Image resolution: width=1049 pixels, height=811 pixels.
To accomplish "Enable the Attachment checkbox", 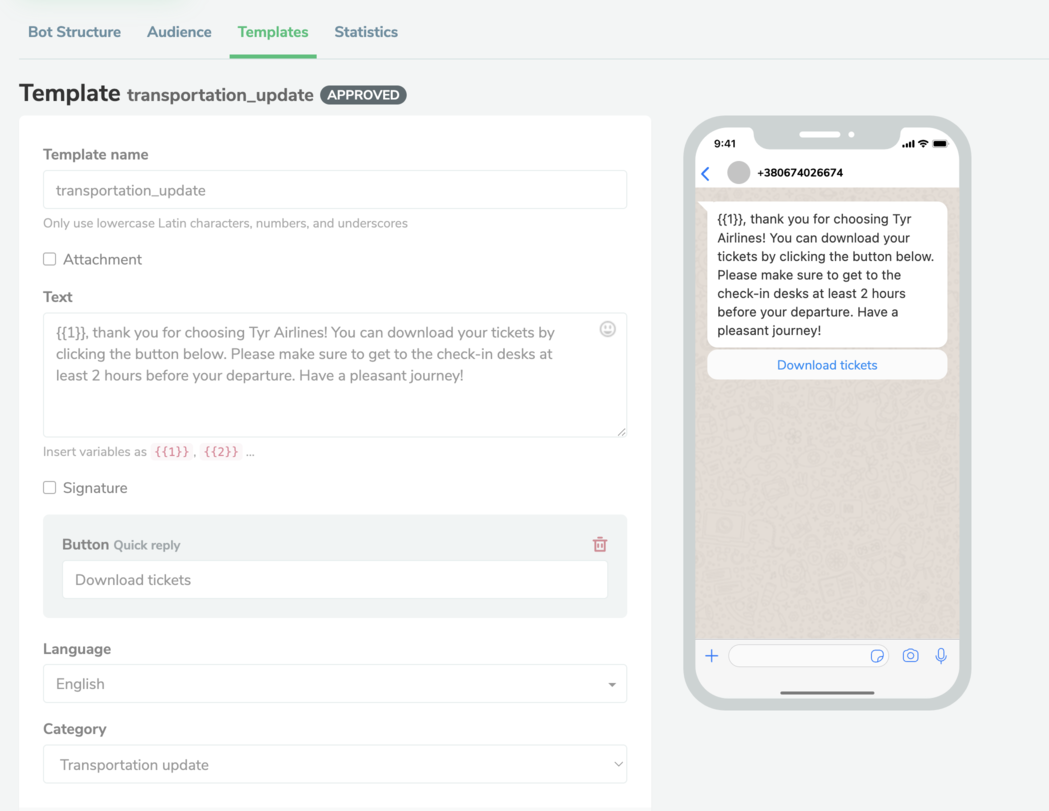I will pyautogui.click(x=50, y=259).
